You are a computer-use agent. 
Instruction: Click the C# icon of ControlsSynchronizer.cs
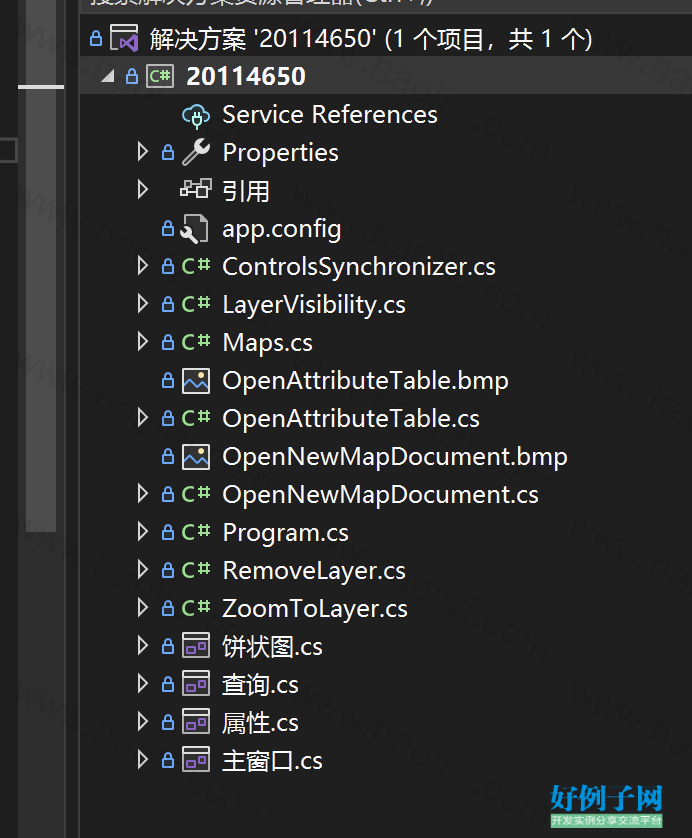196,266
